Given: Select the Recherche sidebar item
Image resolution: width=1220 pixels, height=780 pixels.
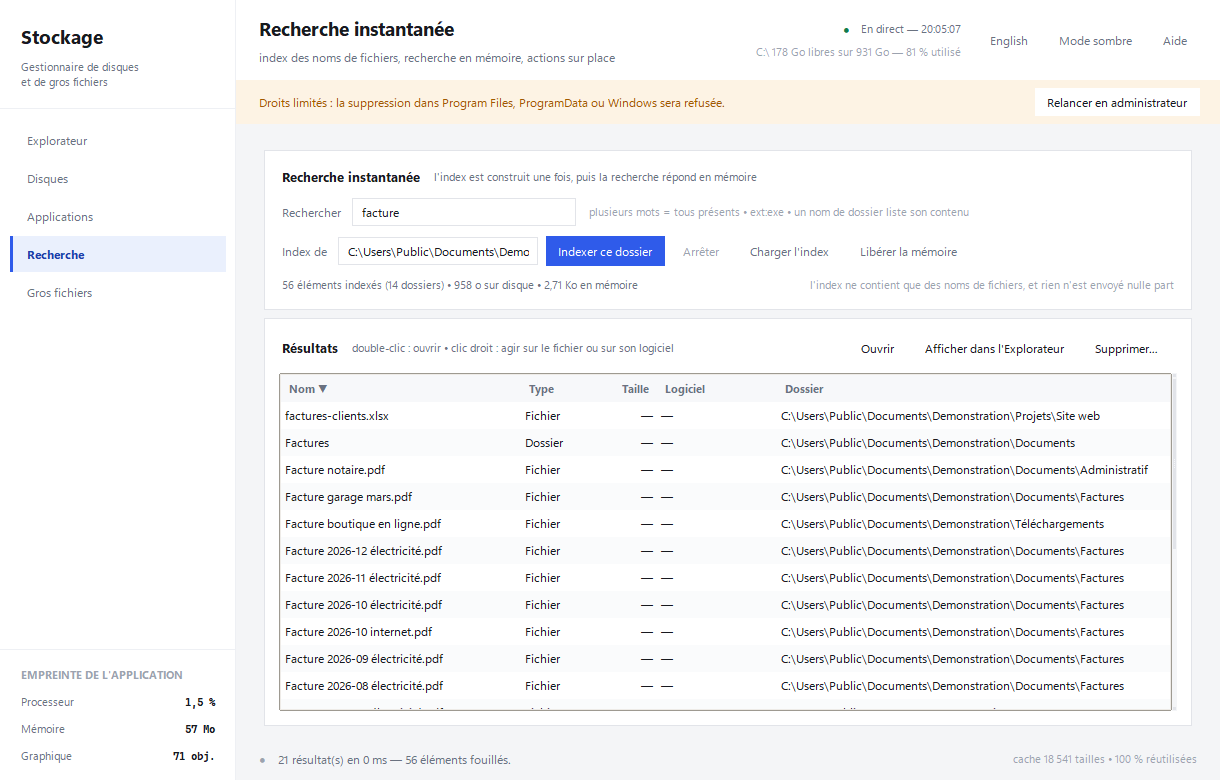Looking at the screenshot, I should 118,255.
